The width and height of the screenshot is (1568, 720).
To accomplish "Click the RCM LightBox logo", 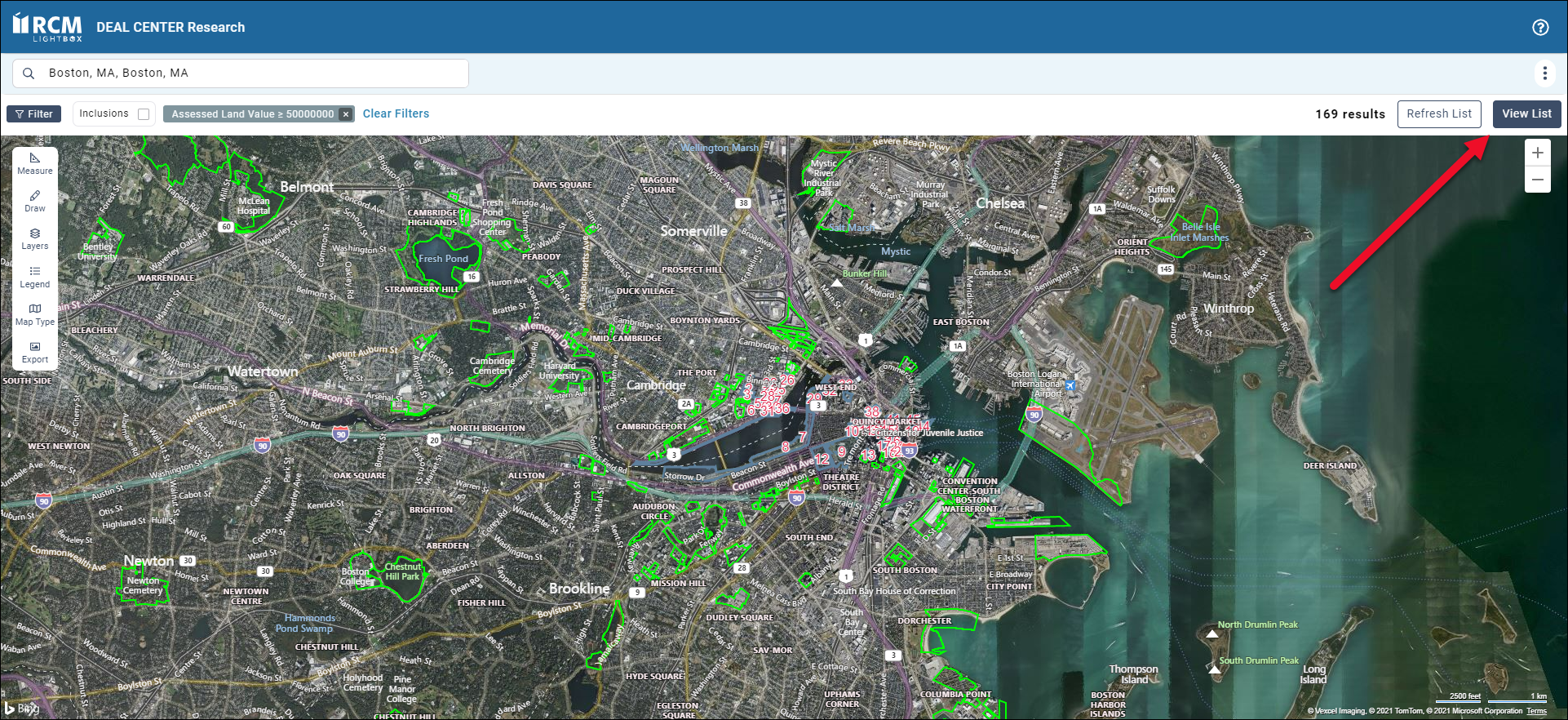I will [x=47, y=27].
